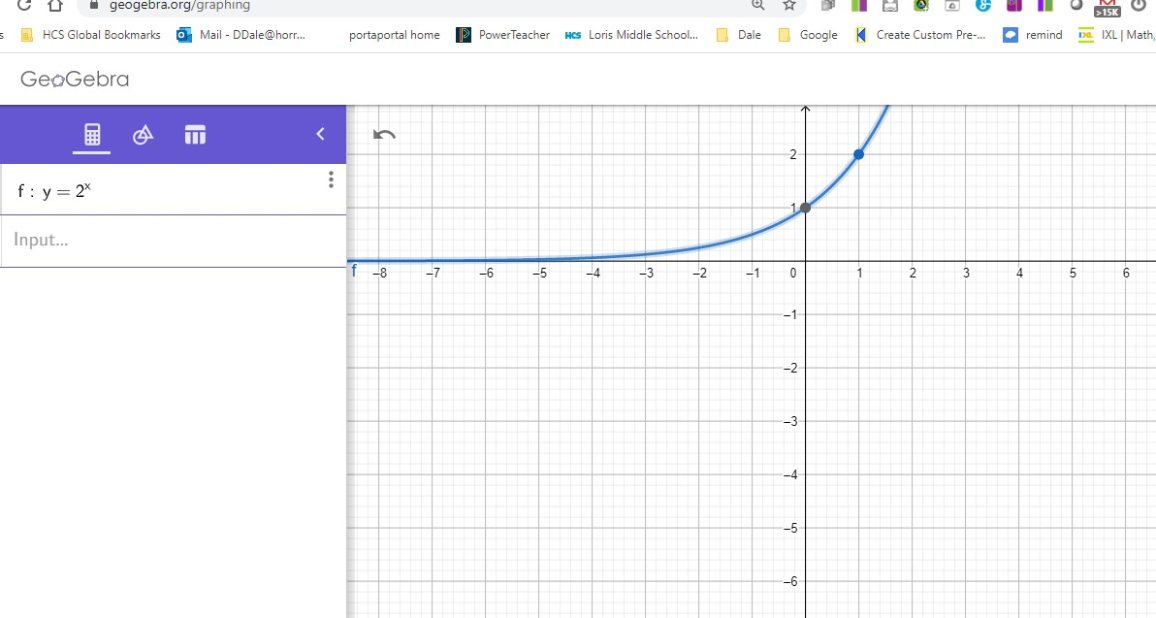1156x618 pixels.
Task: Open the Algebra view calculator tab
Action: pyautogui.click(x=92, y=134)
